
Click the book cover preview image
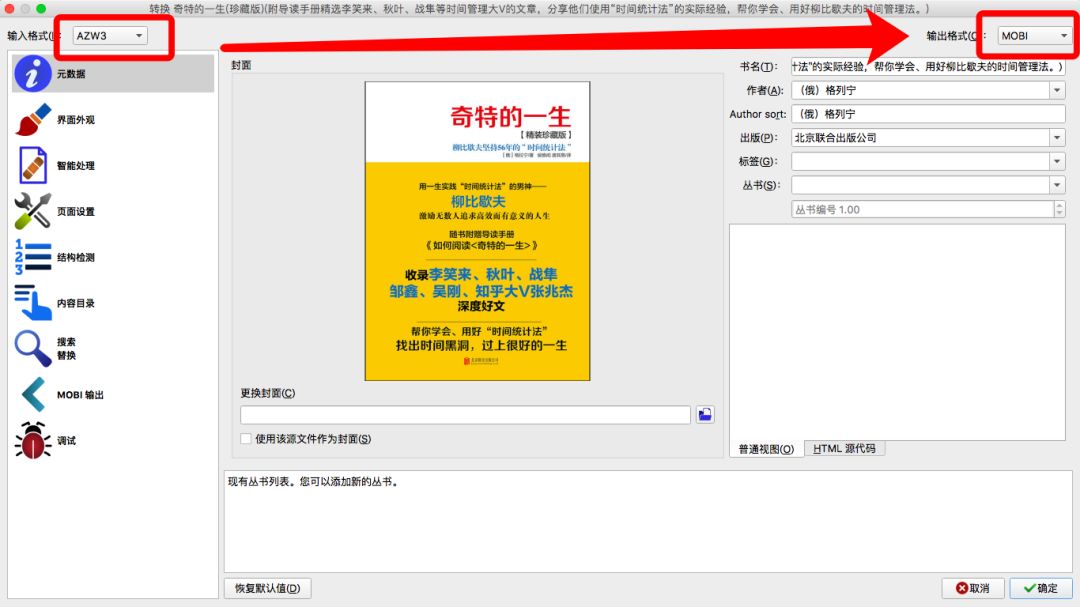(477, 231)
